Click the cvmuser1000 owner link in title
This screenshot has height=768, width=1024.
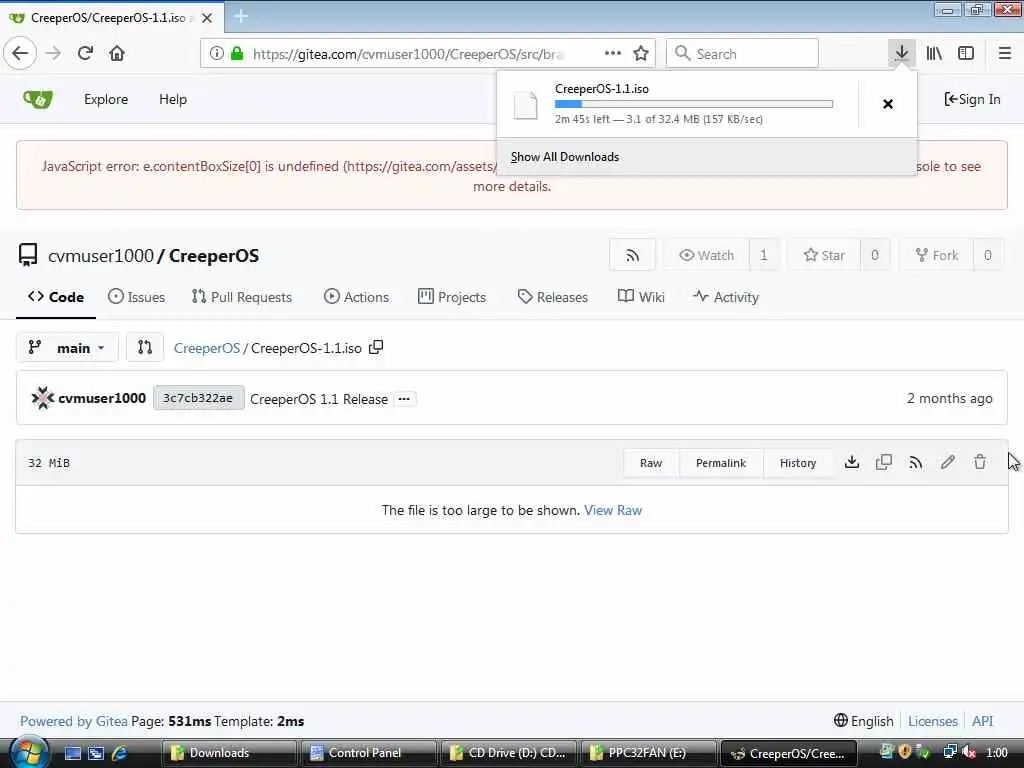101,256
